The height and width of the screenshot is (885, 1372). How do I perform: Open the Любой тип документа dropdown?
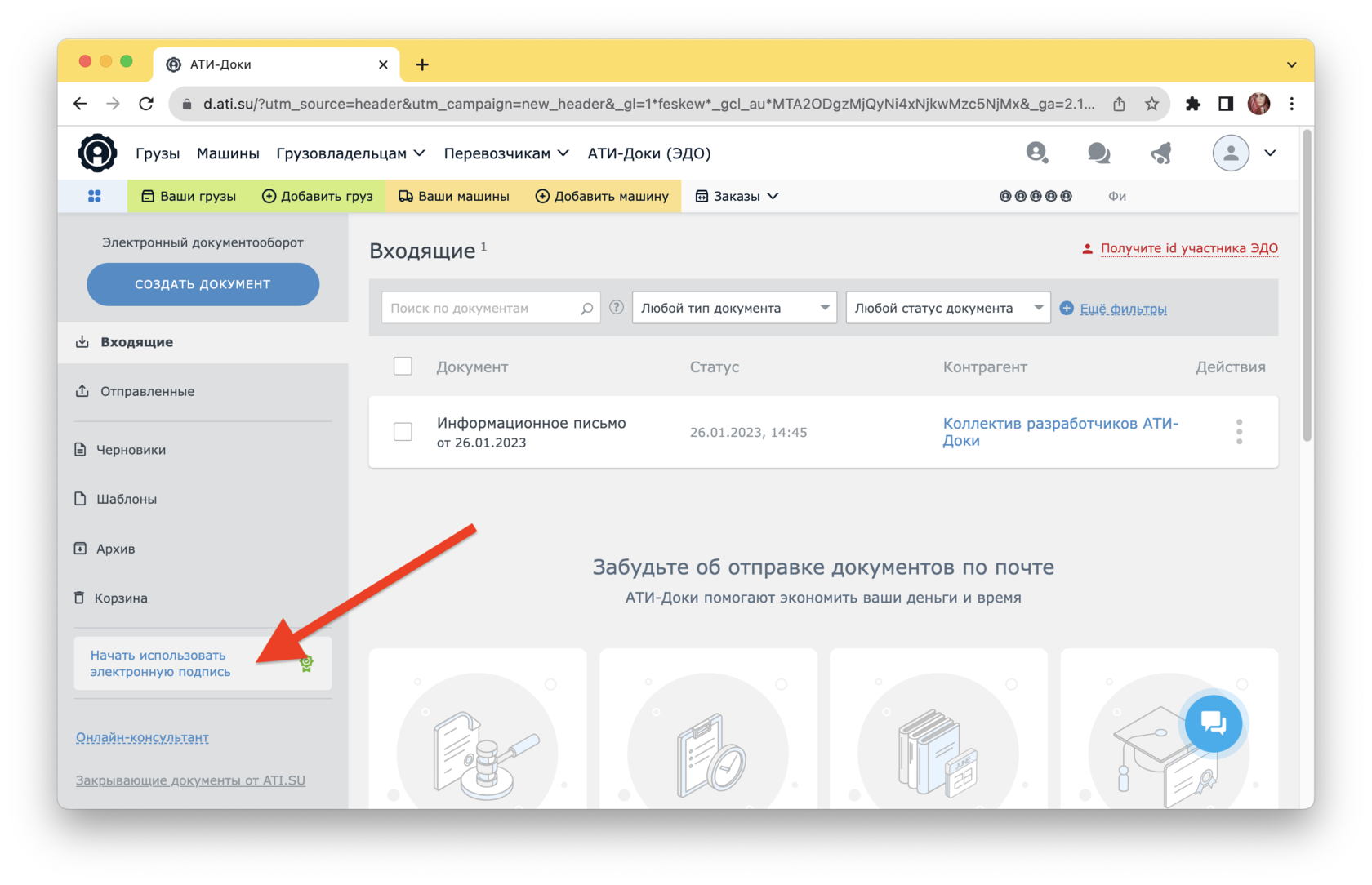(734, 308)
